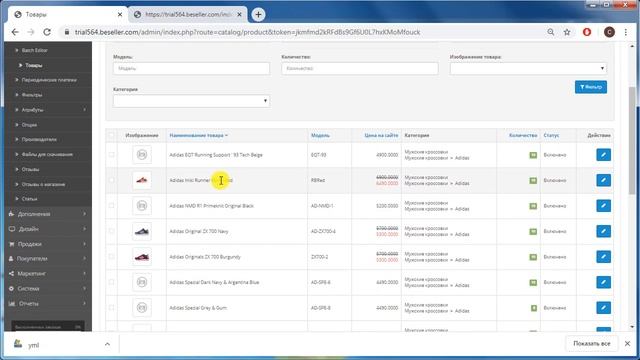Expand the Система sidebar menu
The width and height of the screenshot is (640, 360).
(x=48, y=289)
